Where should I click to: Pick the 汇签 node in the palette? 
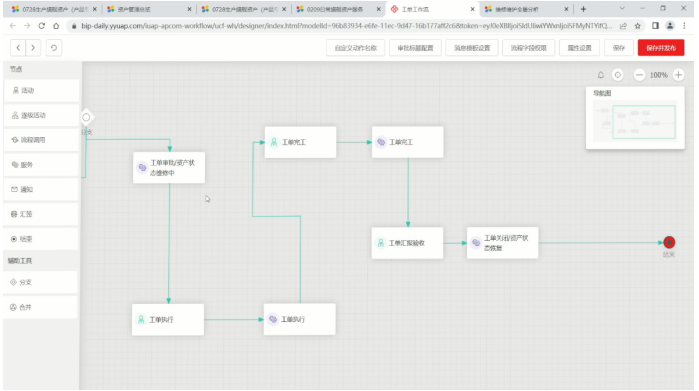41,214
